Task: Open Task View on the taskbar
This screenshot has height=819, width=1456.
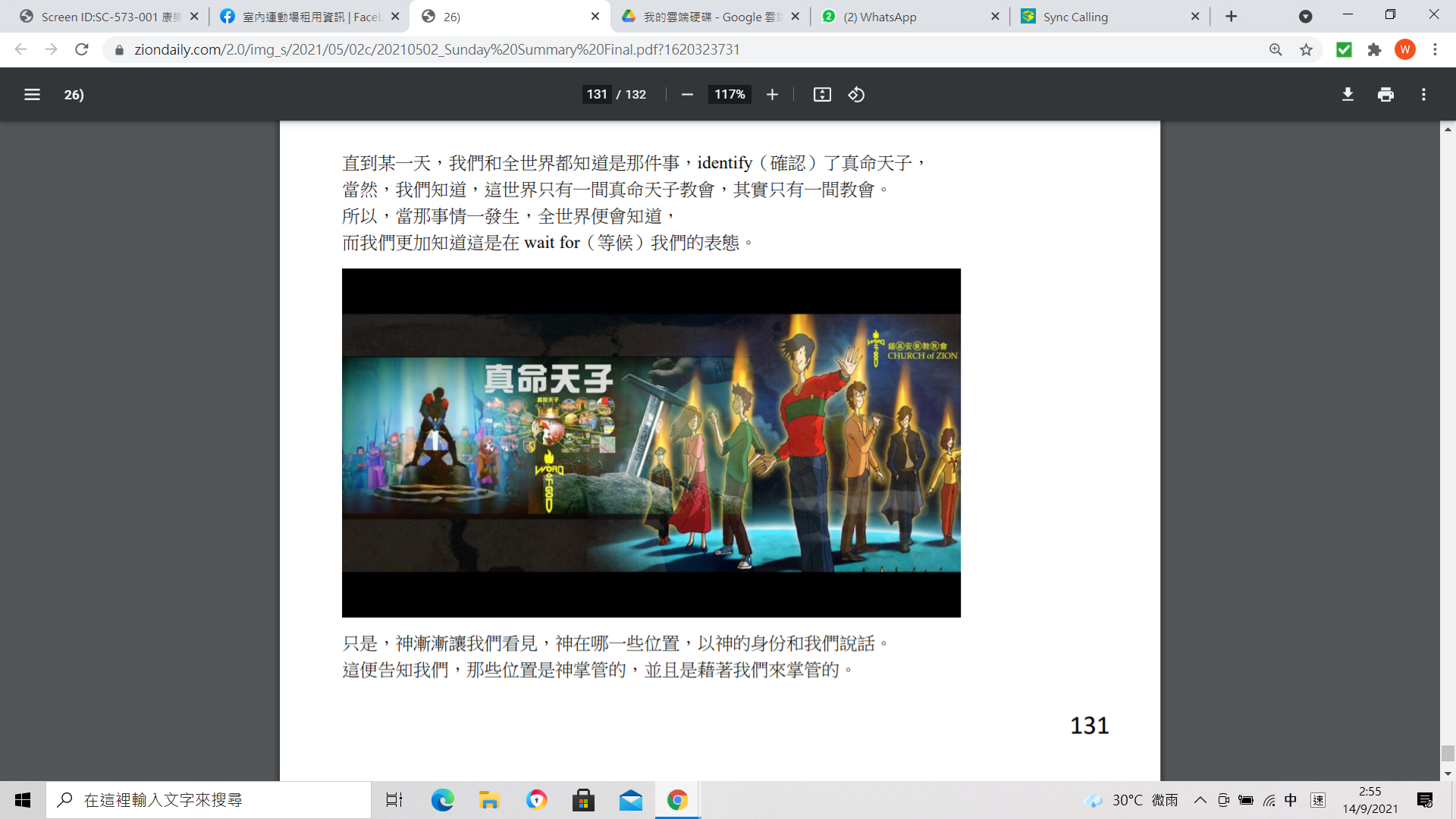Action: coord(394,800)
